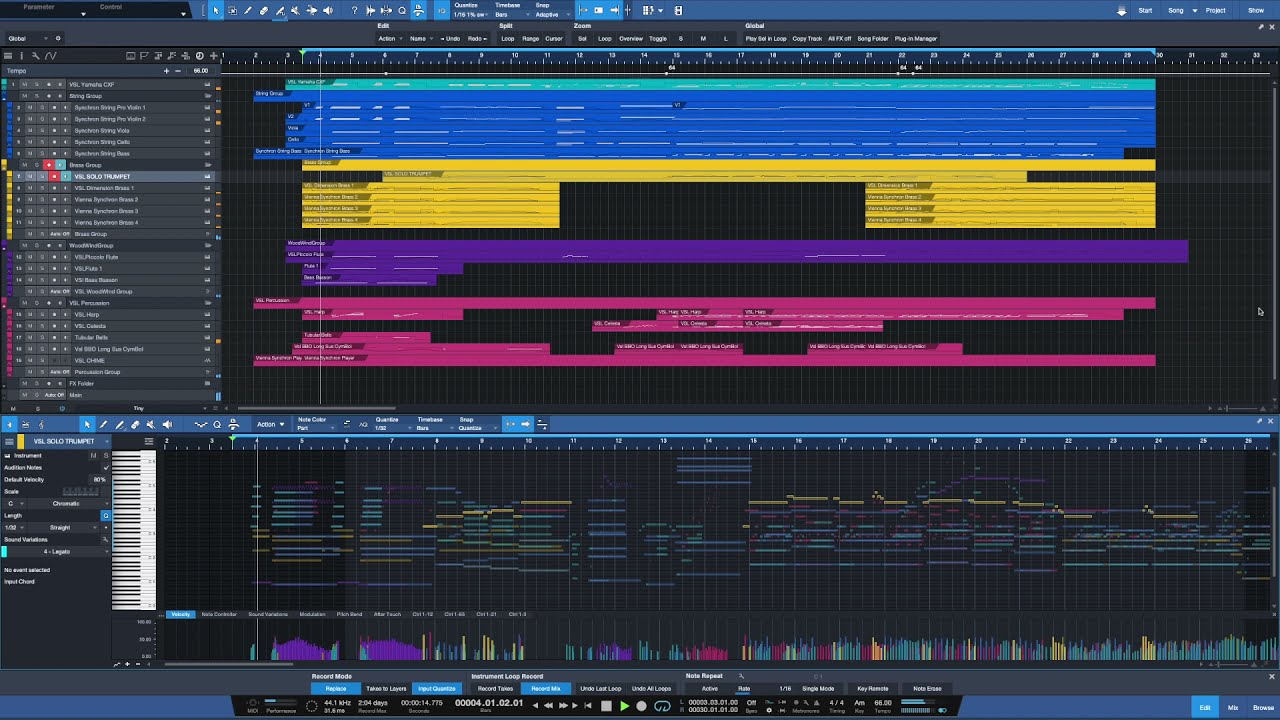Switch to the Velocity automation tab
Screen dimensions: 1280x720
click(181, 614)
